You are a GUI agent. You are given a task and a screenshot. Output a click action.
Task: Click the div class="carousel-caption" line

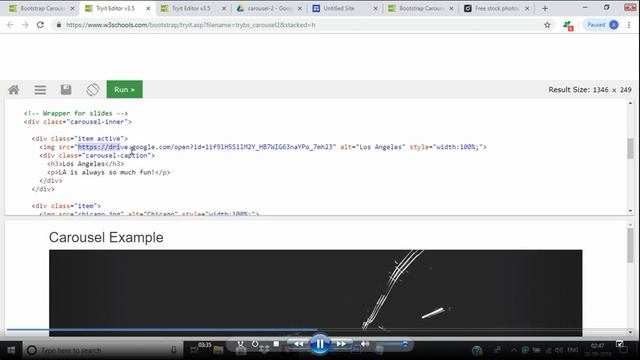pos(97,156)
